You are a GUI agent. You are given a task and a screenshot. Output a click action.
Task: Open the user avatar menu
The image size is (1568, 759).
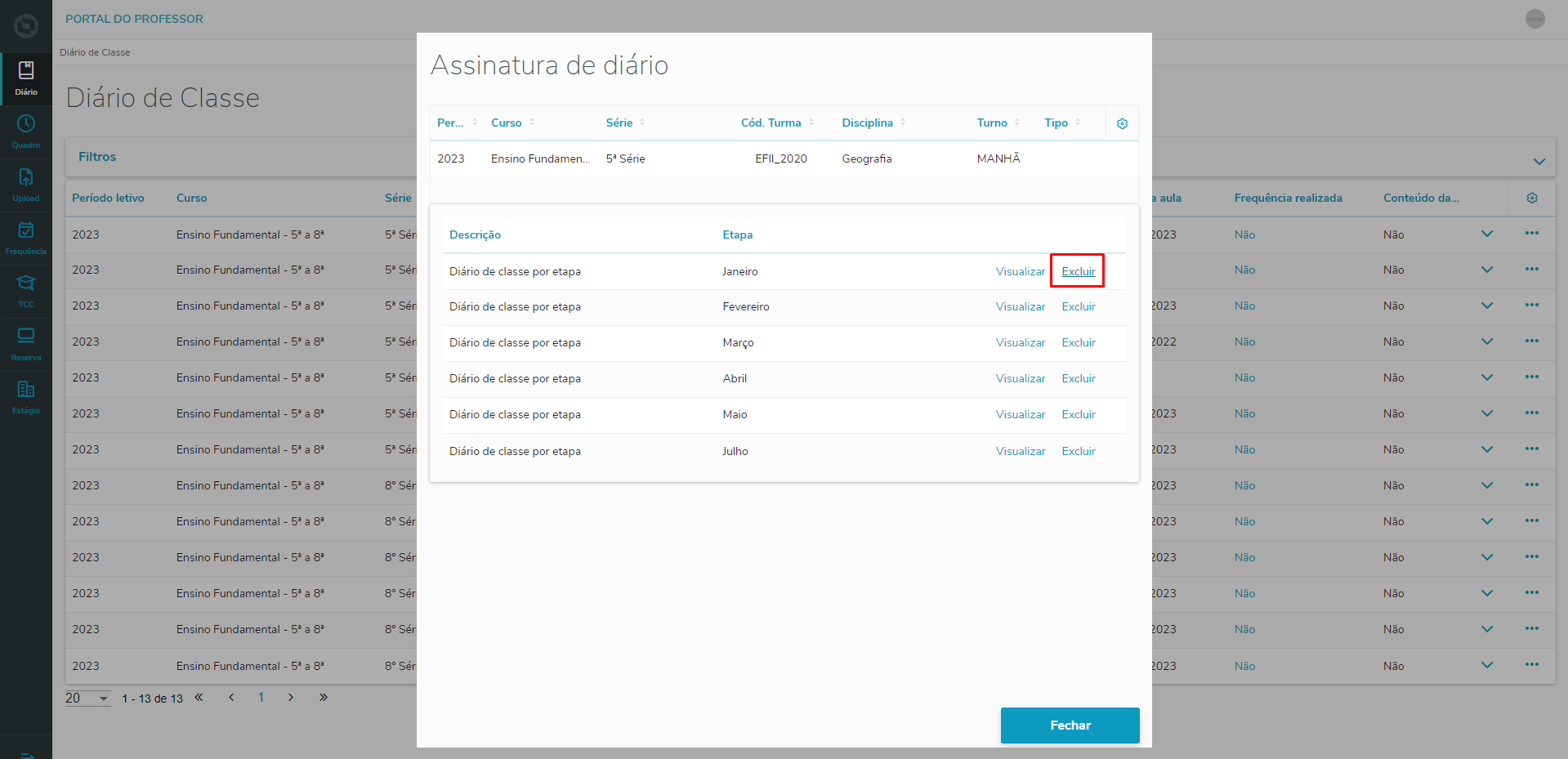click(x=1535, y=19)
